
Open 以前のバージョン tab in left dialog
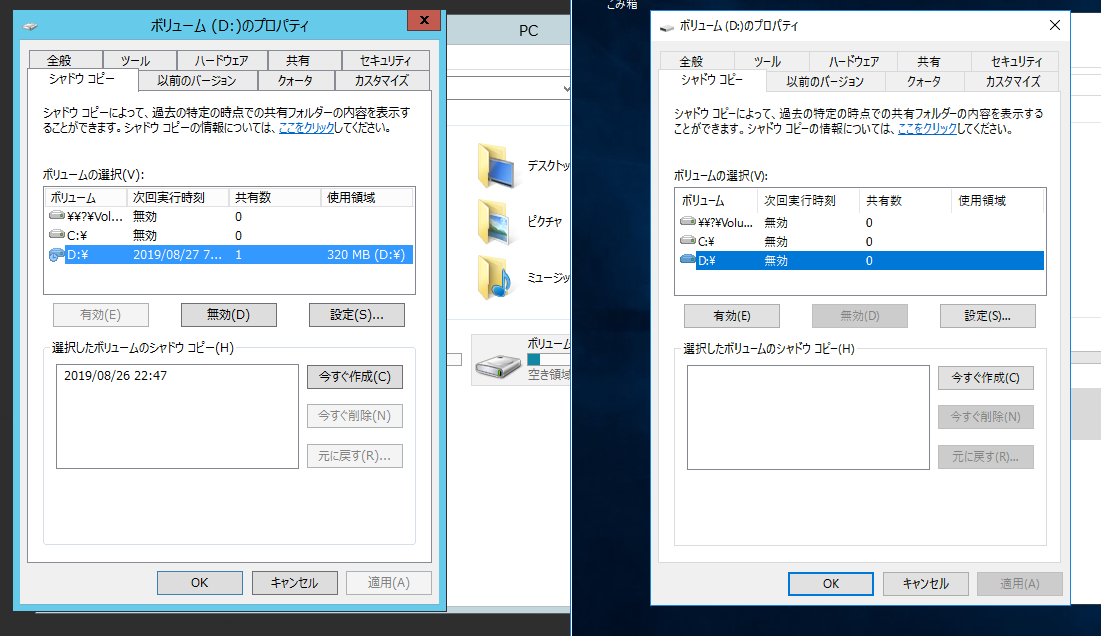(197, 81)
